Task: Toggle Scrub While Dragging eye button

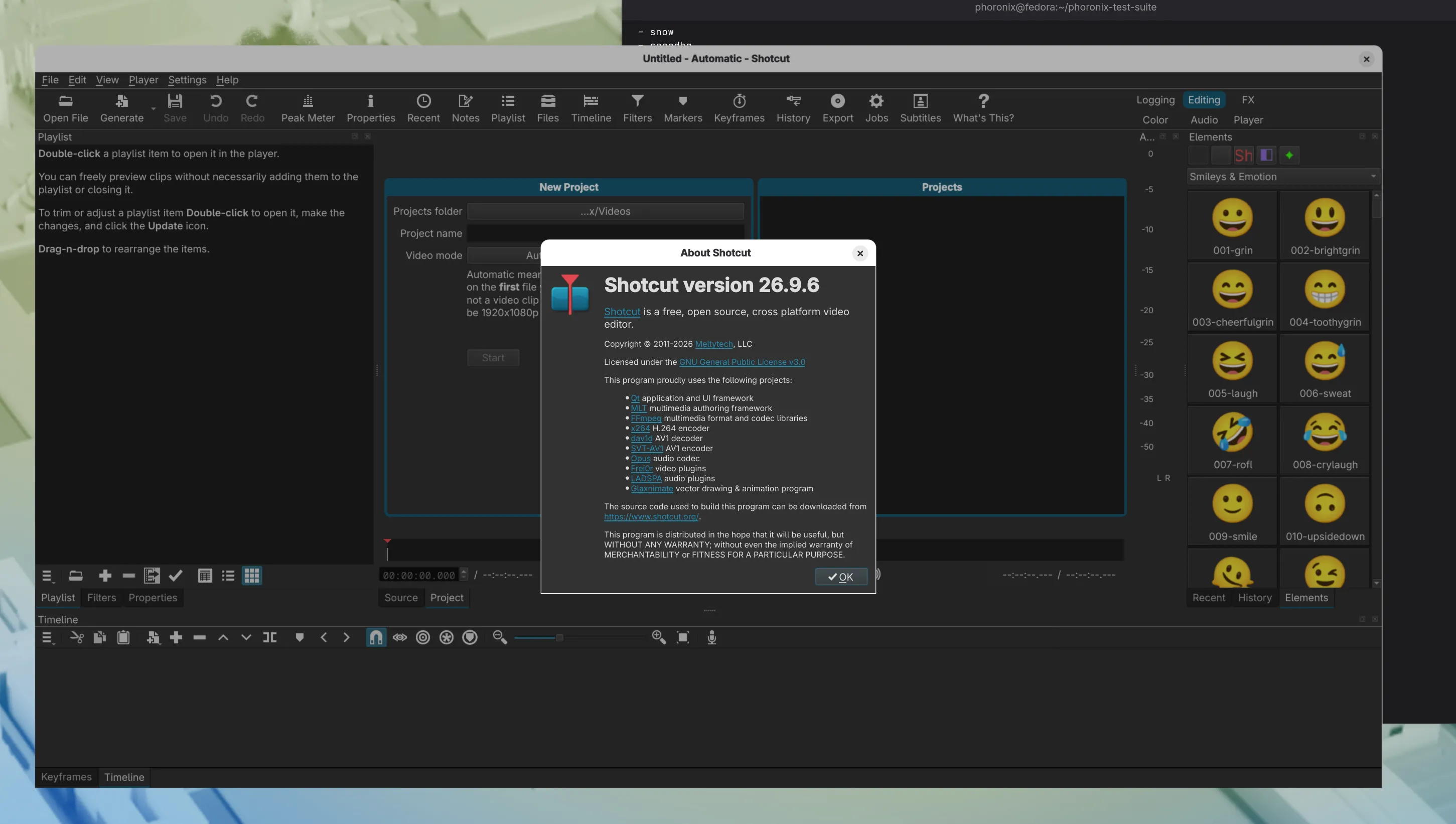Action: click(x=400, y=638)
